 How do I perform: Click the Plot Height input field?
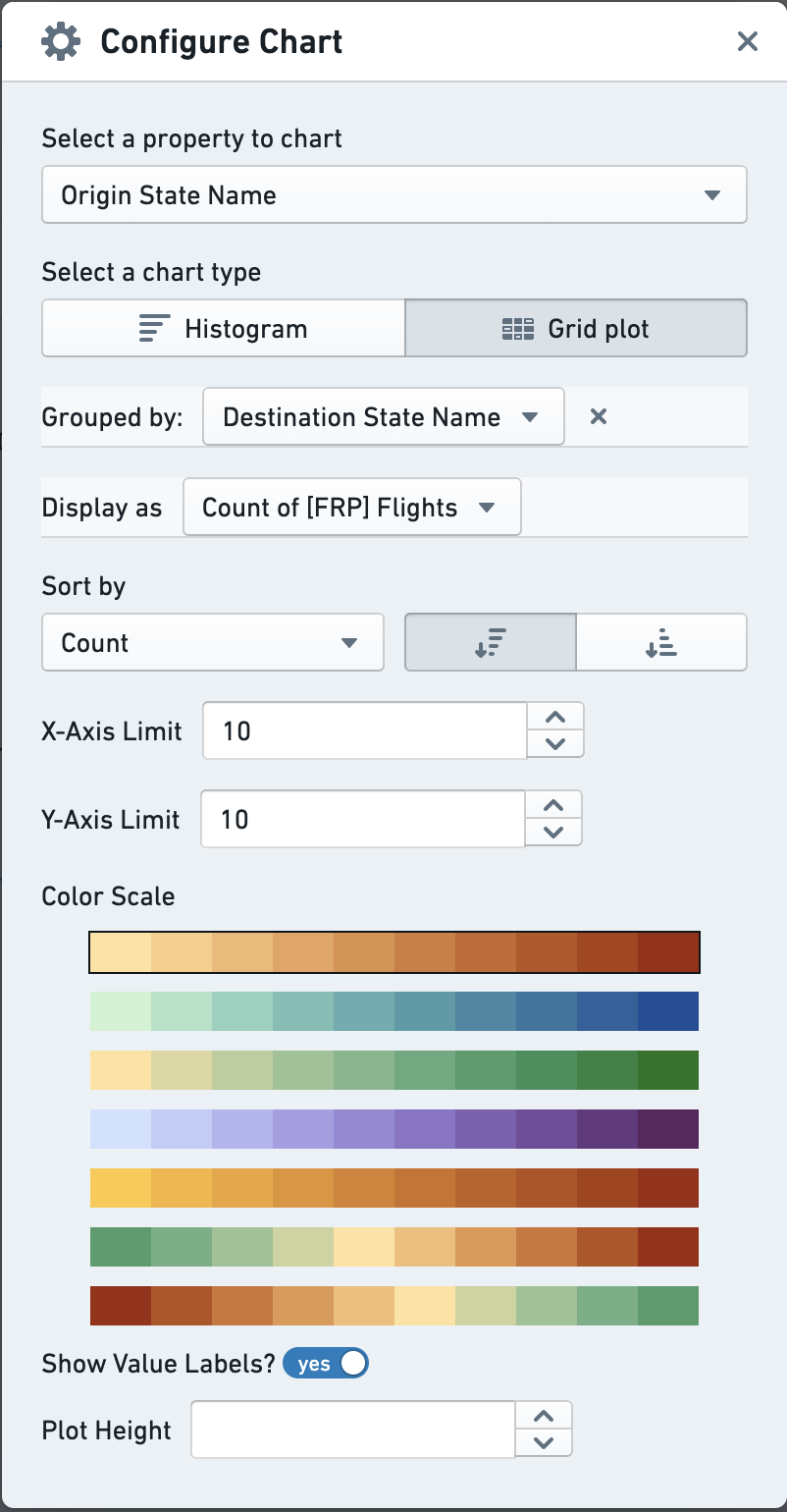click(x=353, y=1430)
